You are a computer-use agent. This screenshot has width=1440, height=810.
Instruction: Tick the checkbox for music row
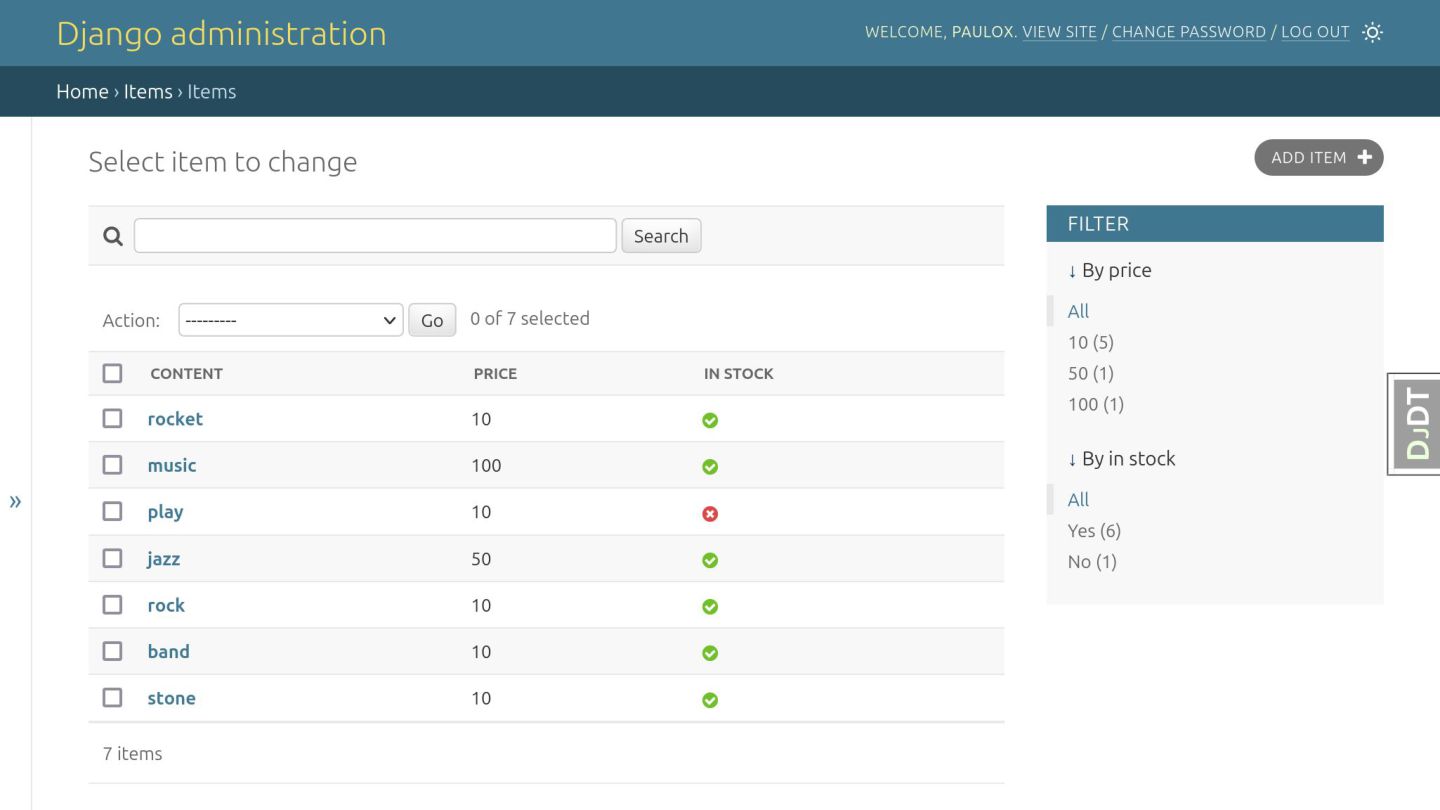point(112,465)
